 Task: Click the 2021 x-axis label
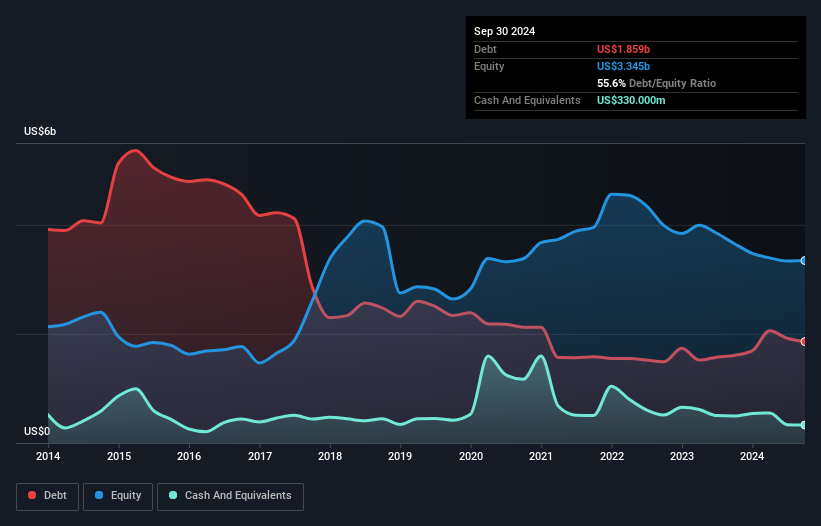point(541,456)
